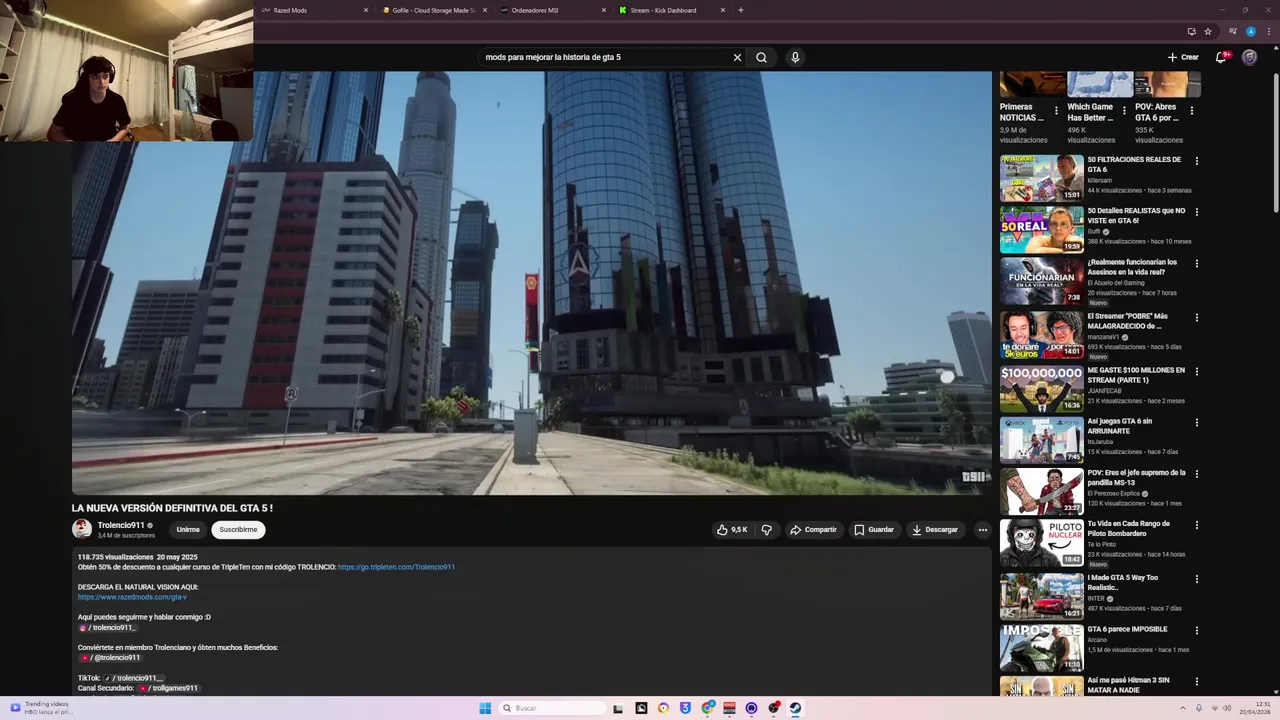
Task: Open GTA 6 parece IMPOSIBLE video
Action: coord(1041,648)
